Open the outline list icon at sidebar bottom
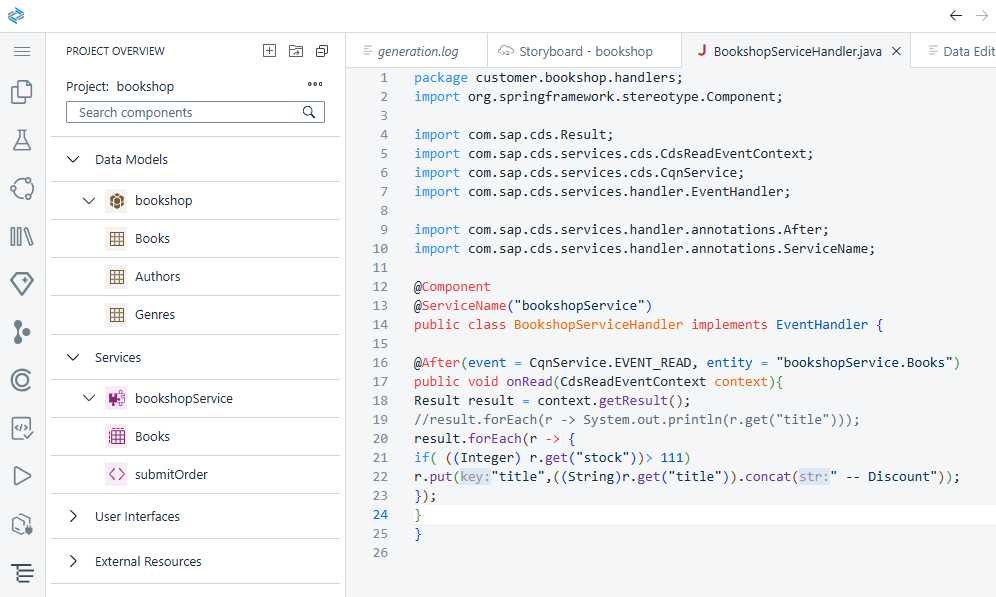Viewport: 996px width, 597px height. (23, 573)
